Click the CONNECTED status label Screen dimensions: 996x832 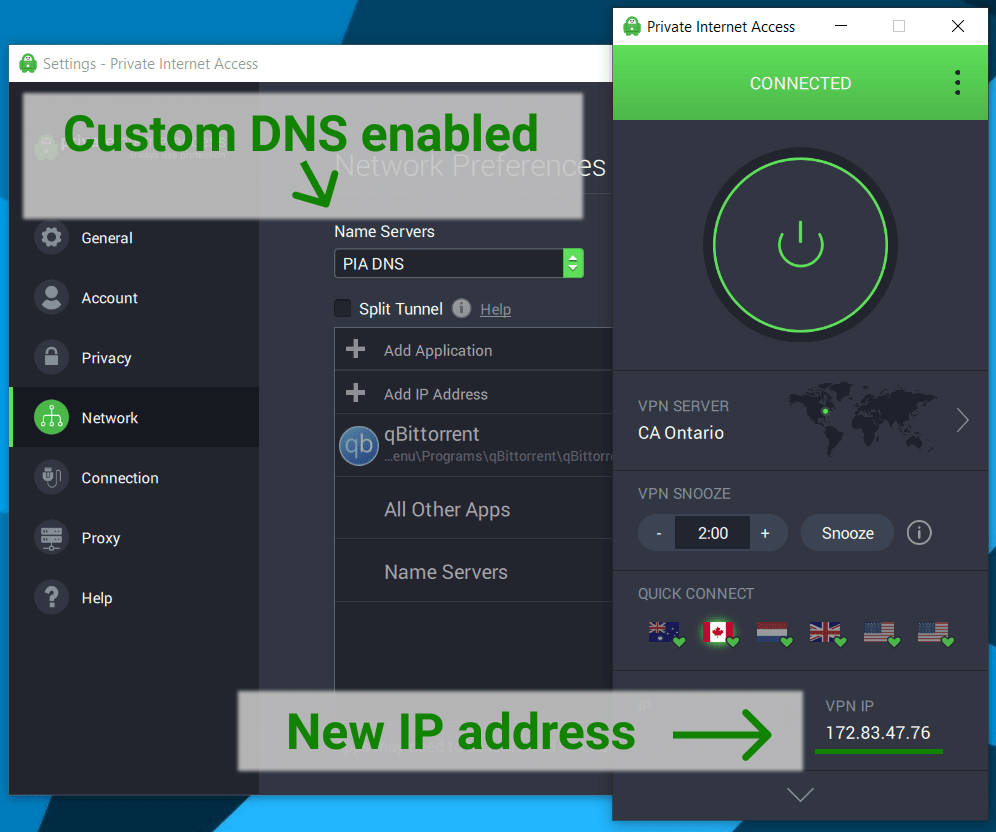pos(800,83)
